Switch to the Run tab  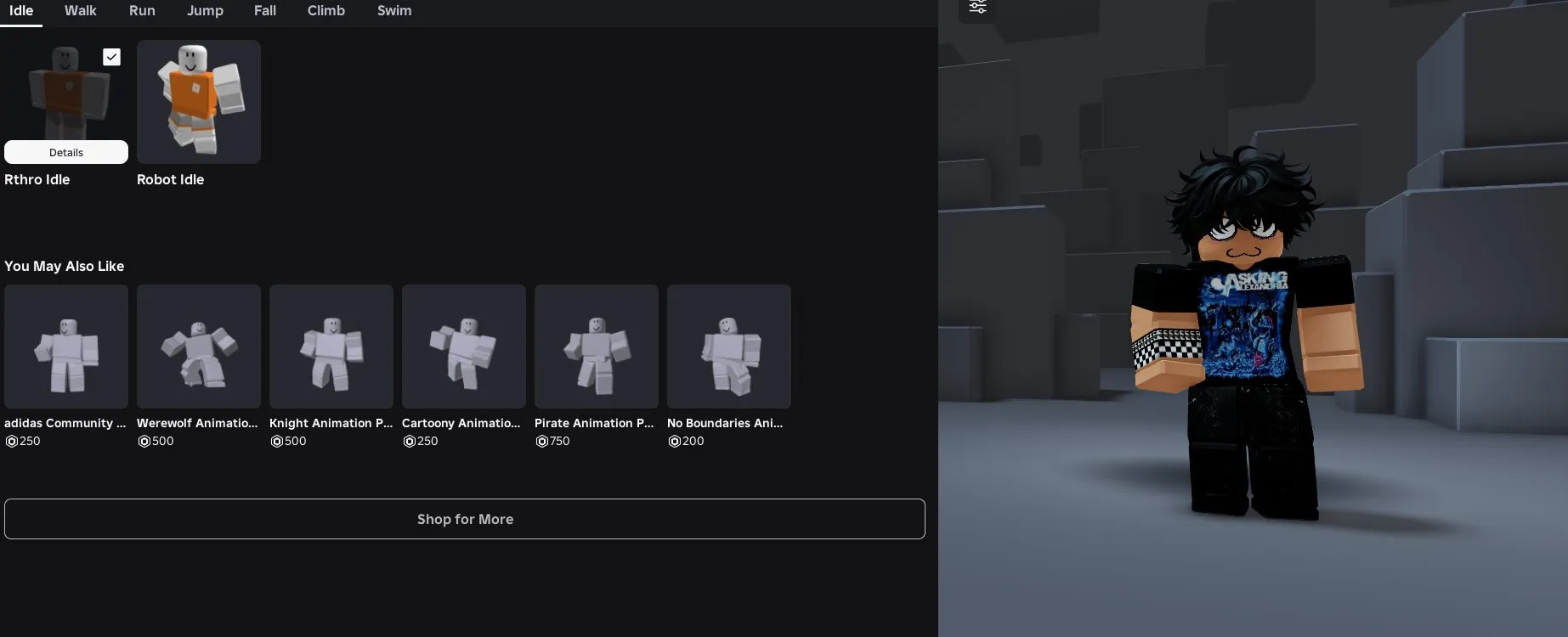pos(142,11)
